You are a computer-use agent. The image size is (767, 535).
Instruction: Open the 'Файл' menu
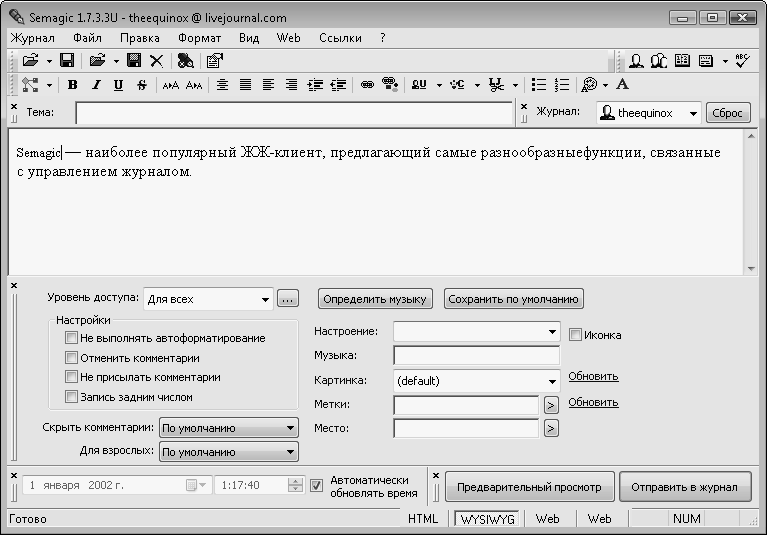88,38
